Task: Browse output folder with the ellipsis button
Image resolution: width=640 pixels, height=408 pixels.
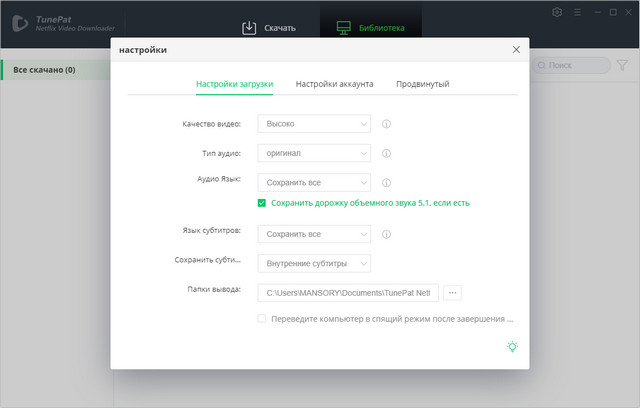Action: coord(453,293)
